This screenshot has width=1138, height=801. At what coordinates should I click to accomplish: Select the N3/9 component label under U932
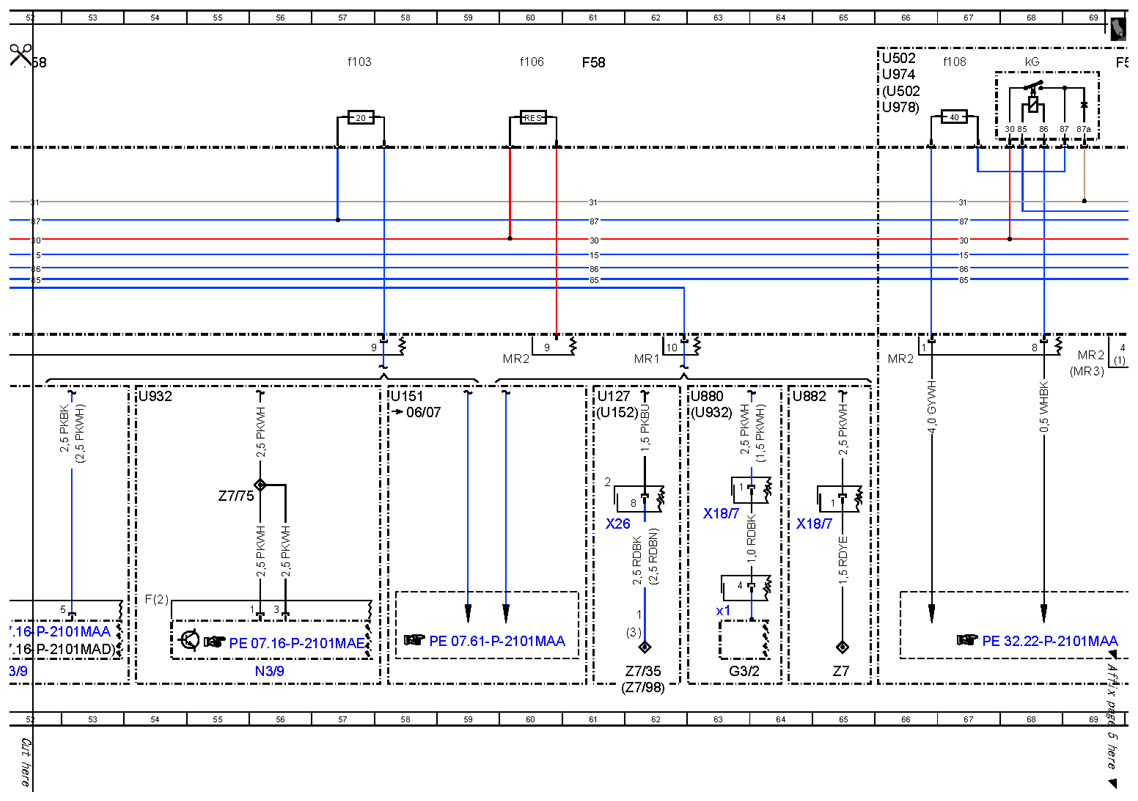269,671
